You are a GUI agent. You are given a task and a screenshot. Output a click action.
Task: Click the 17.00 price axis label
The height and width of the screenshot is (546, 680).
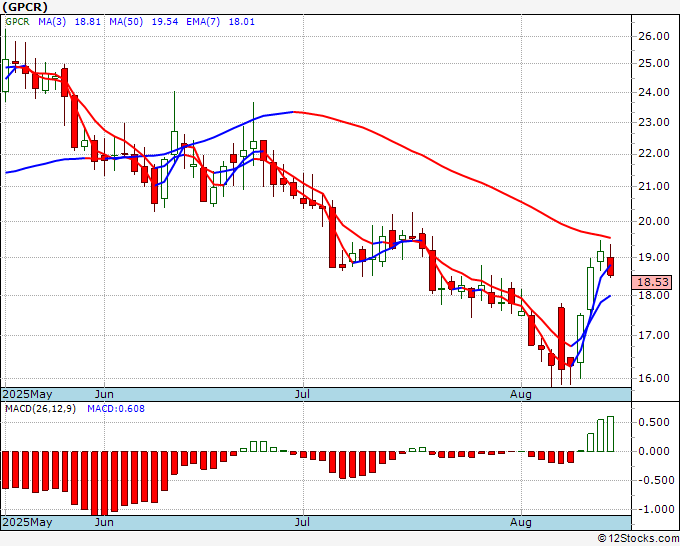(x=654, y=335)
